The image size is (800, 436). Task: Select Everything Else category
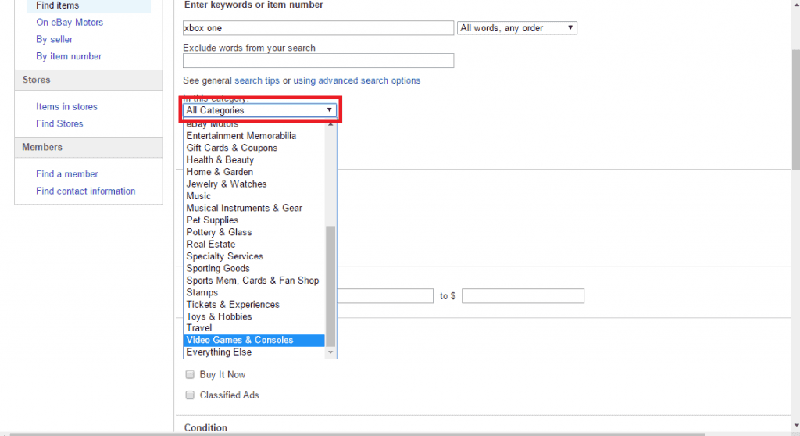[254, 352]
